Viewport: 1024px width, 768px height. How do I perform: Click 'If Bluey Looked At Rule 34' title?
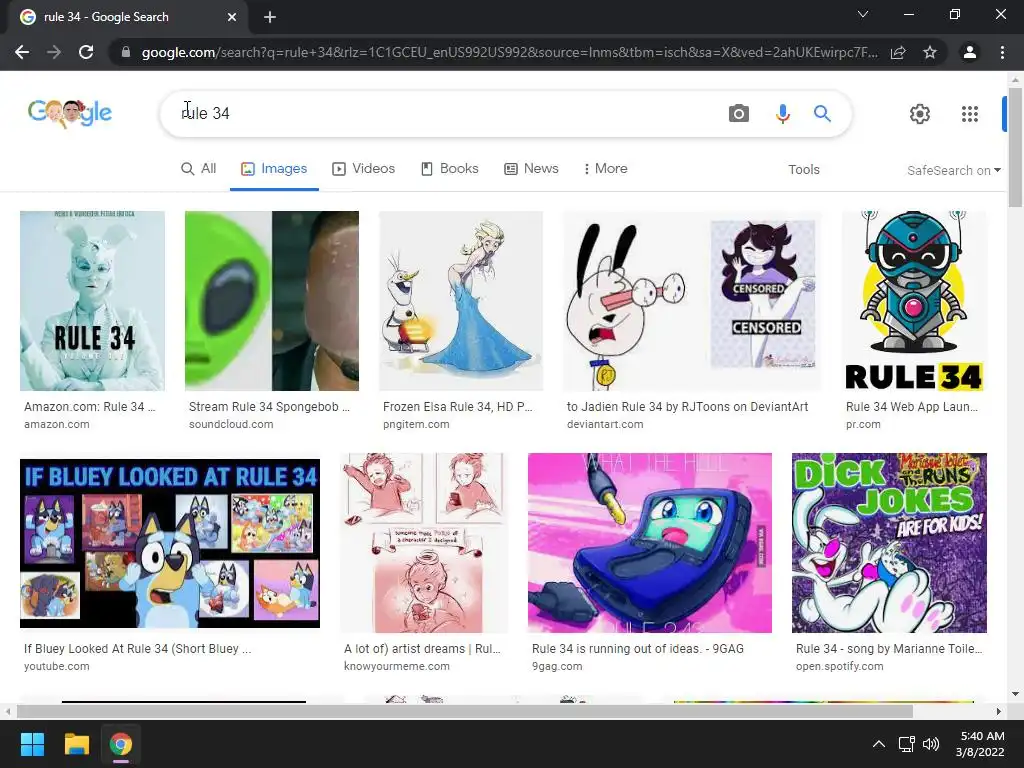[x=138, y=649]
